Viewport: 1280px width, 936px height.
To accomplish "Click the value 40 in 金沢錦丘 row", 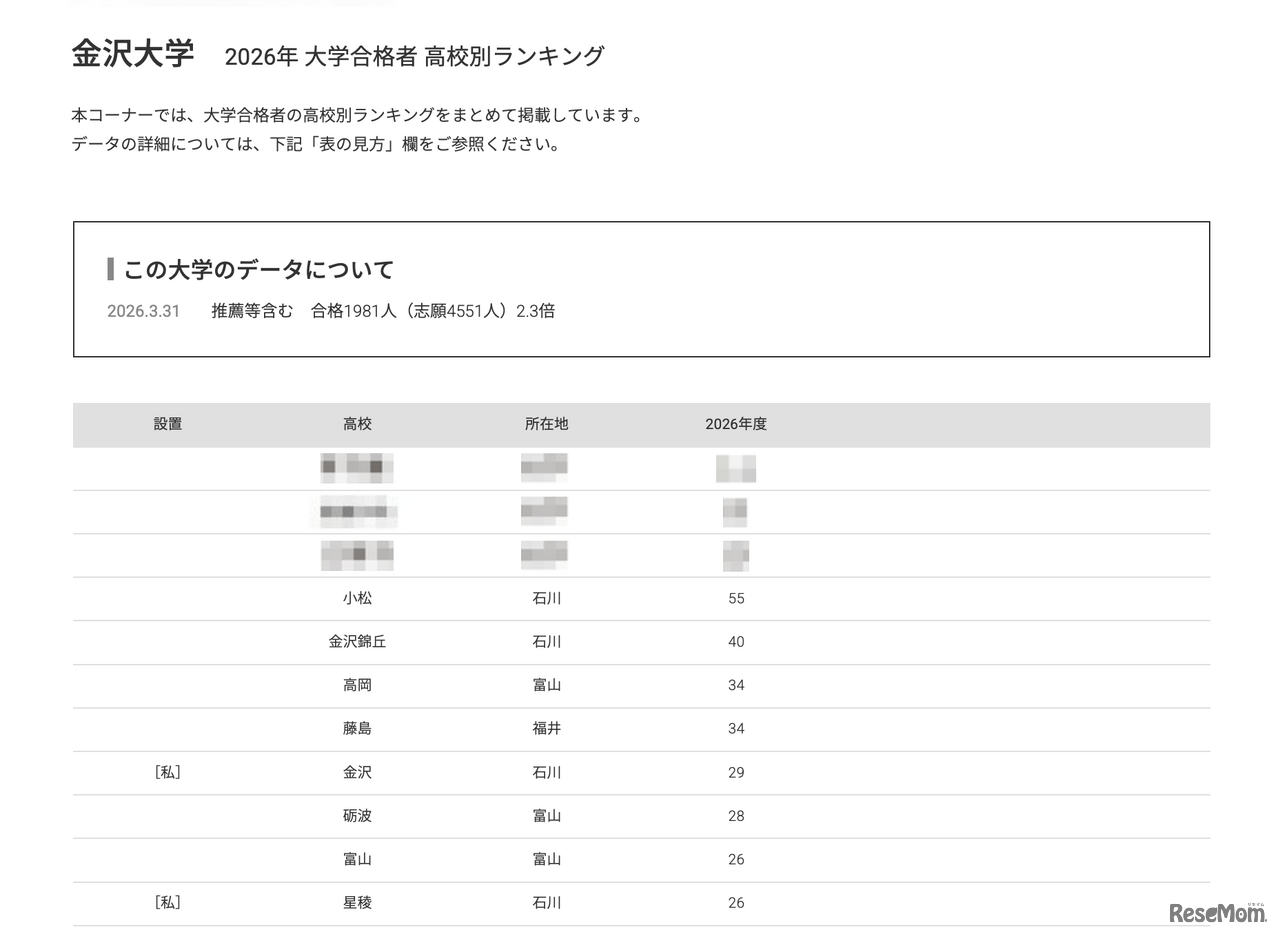I will pos(736,642).
